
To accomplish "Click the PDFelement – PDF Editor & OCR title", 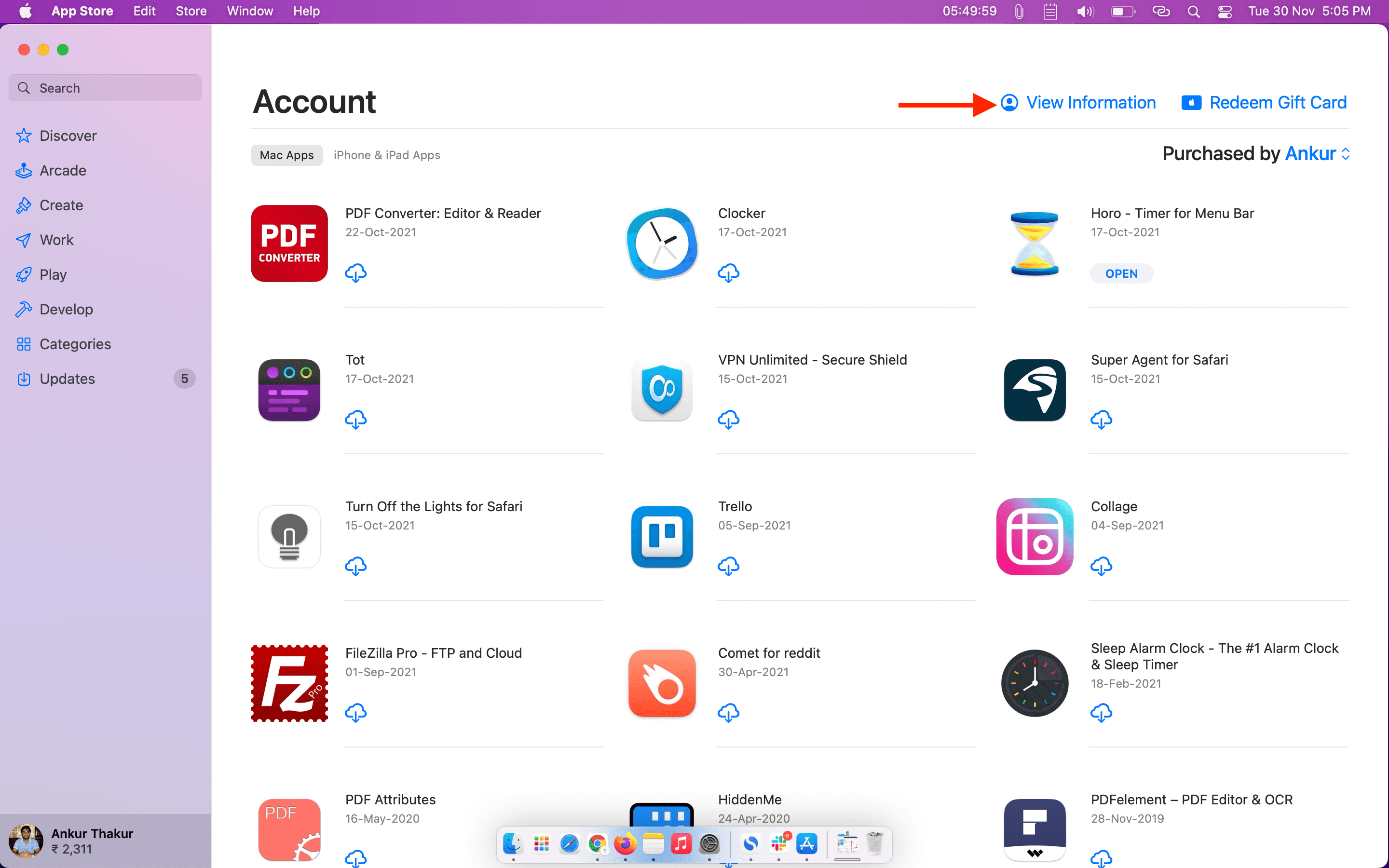I will [1192, 800].
